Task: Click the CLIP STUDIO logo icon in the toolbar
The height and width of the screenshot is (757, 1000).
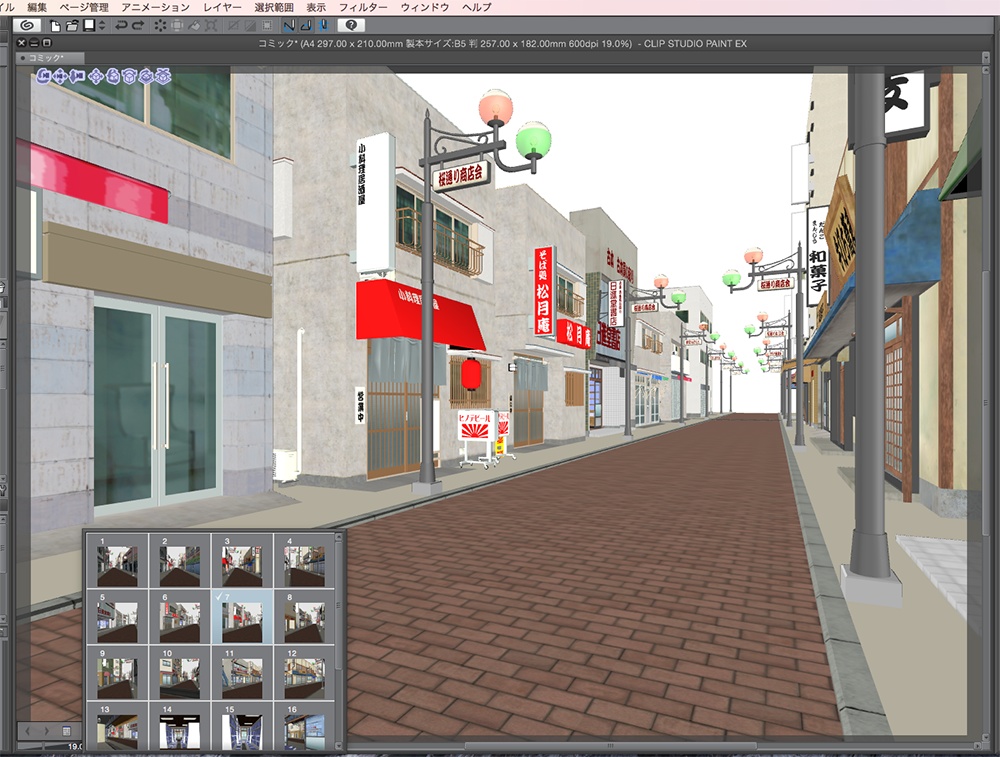Action: pyautogui.click(x=27, y=27)
